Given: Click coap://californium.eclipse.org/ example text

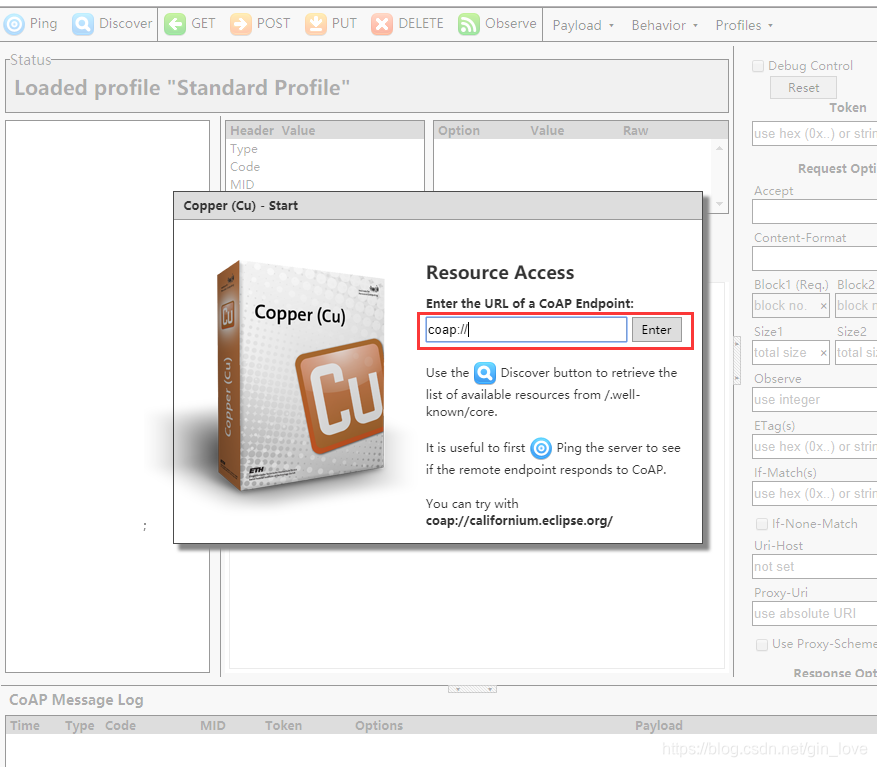Looking at the screenshot, I should click(x=519, y=521).
